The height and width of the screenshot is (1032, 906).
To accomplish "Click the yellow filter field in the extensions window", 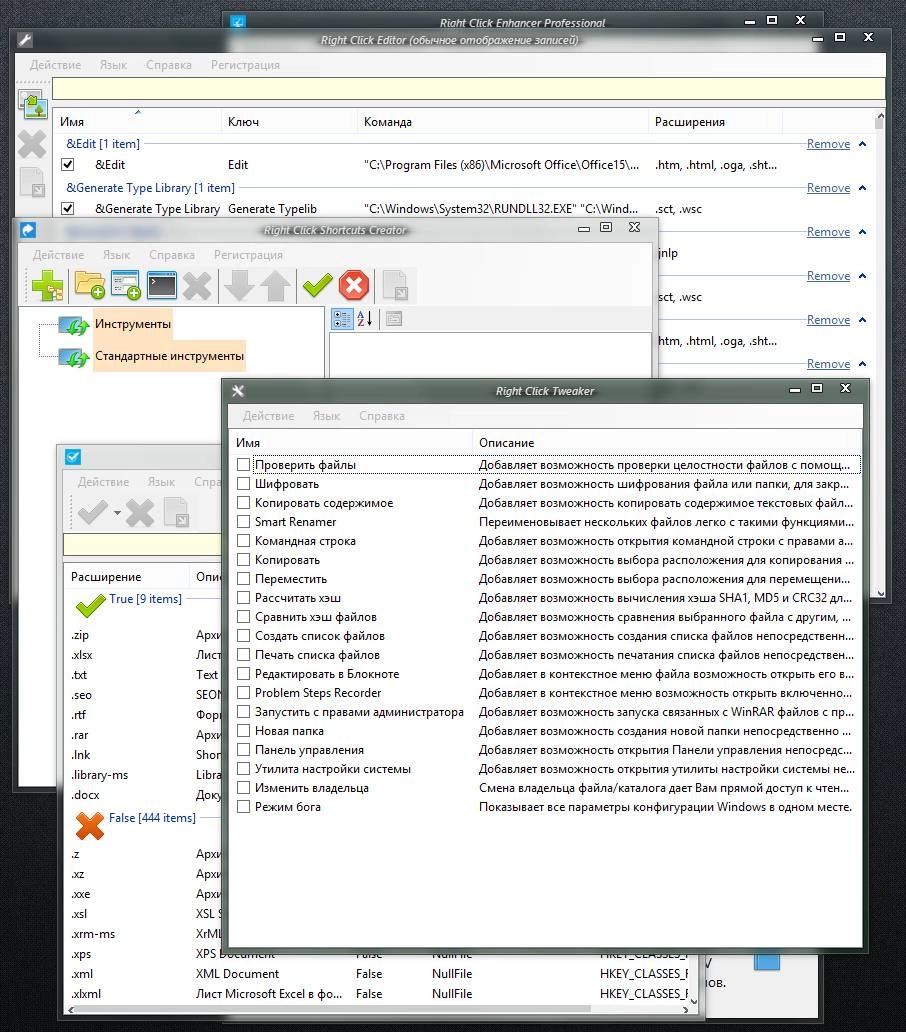I will click(x=142, y=544).
